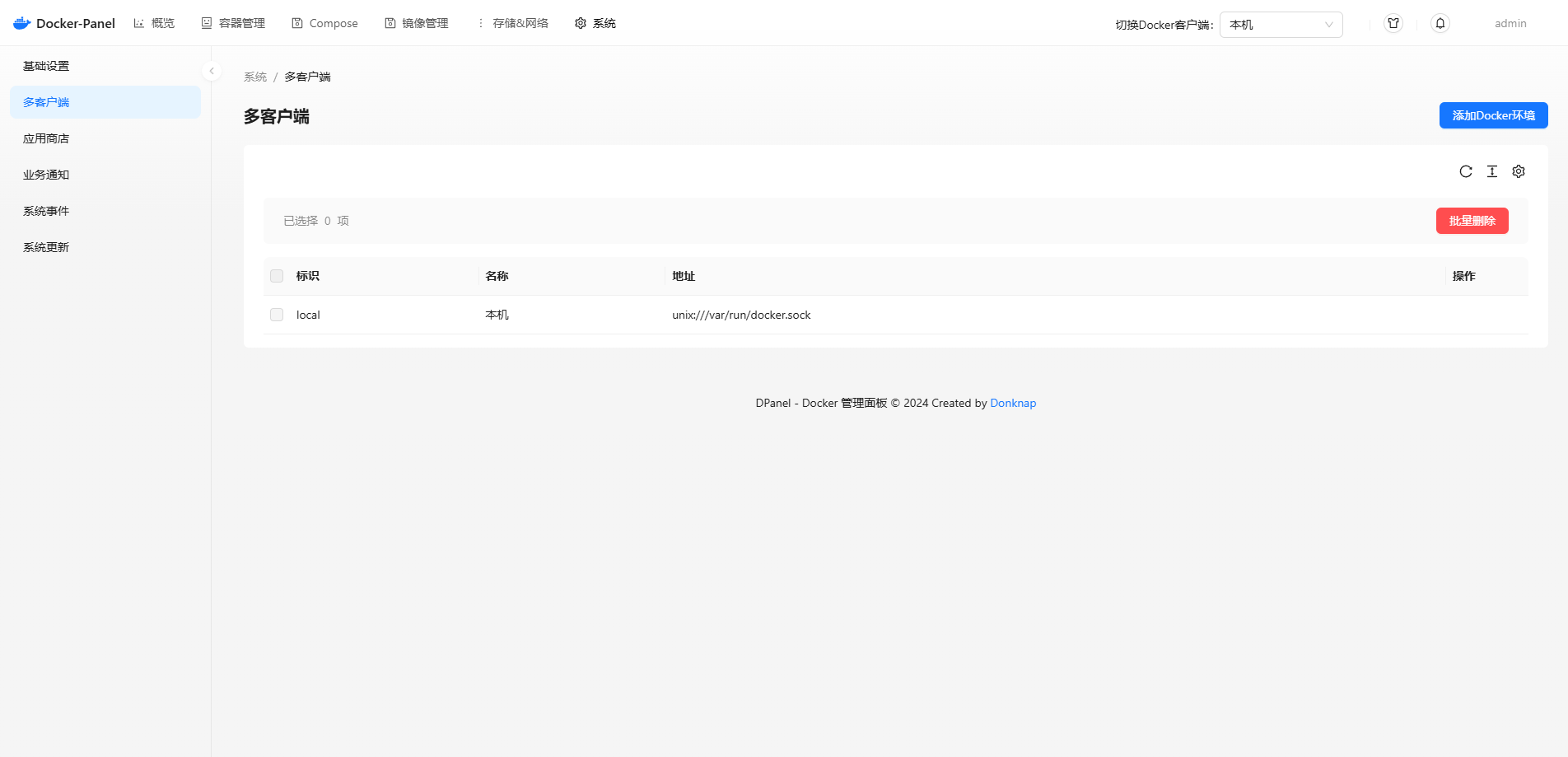The height and width of the screenshot is (757, 1568).
Task: Open the Donknap footer link
Action: click(1013, 403)
